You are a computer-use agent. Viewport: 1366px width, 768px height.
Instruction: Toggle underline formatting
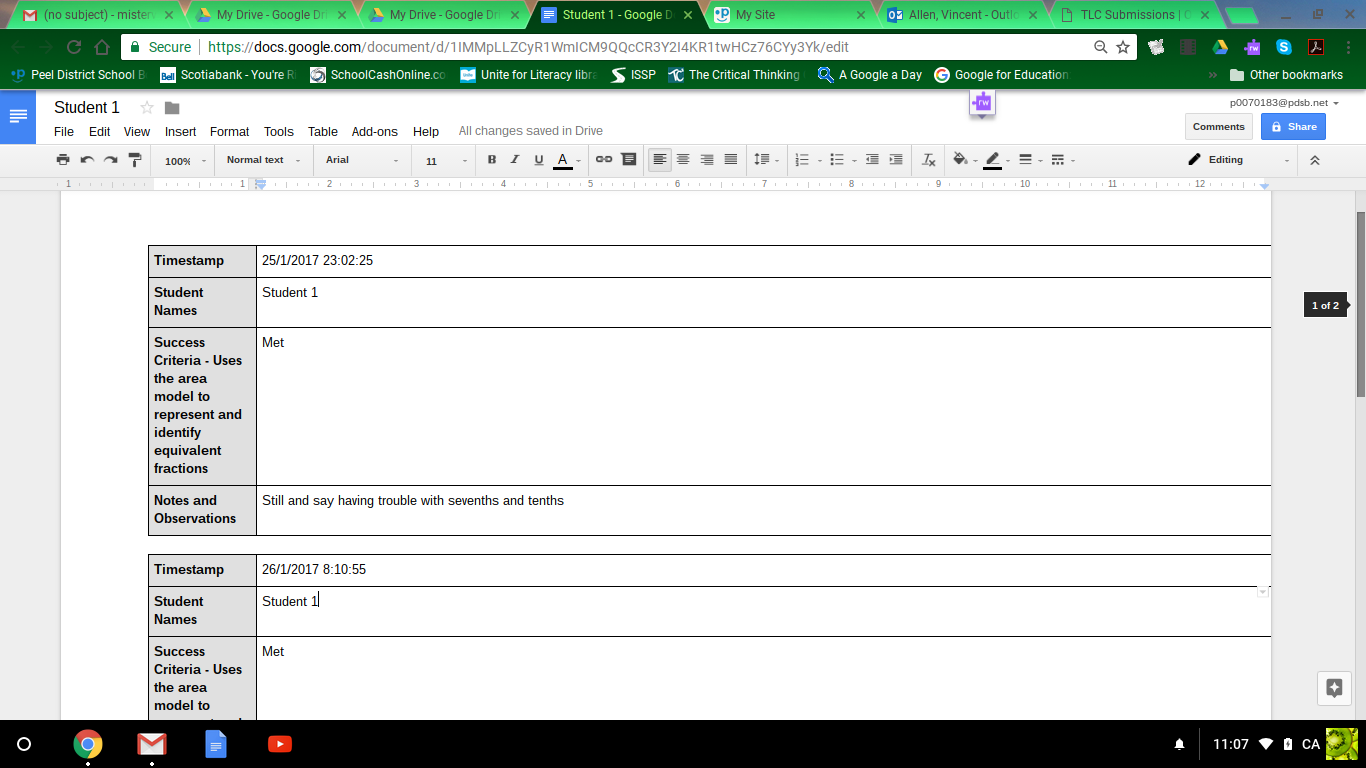pyautogui.click(x=539, y=160)
